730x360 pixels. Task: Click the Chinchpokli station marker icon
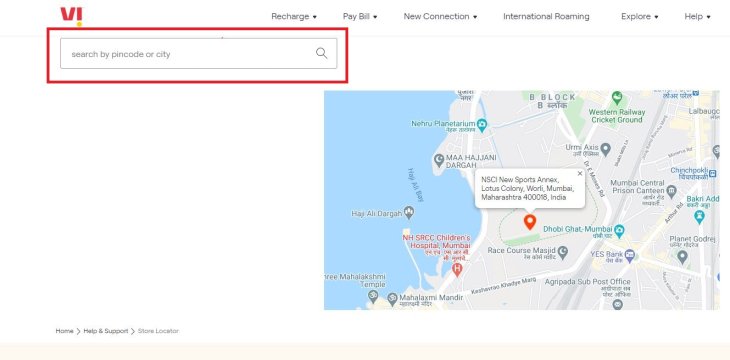pyautogui.click(x=713, y=175)
